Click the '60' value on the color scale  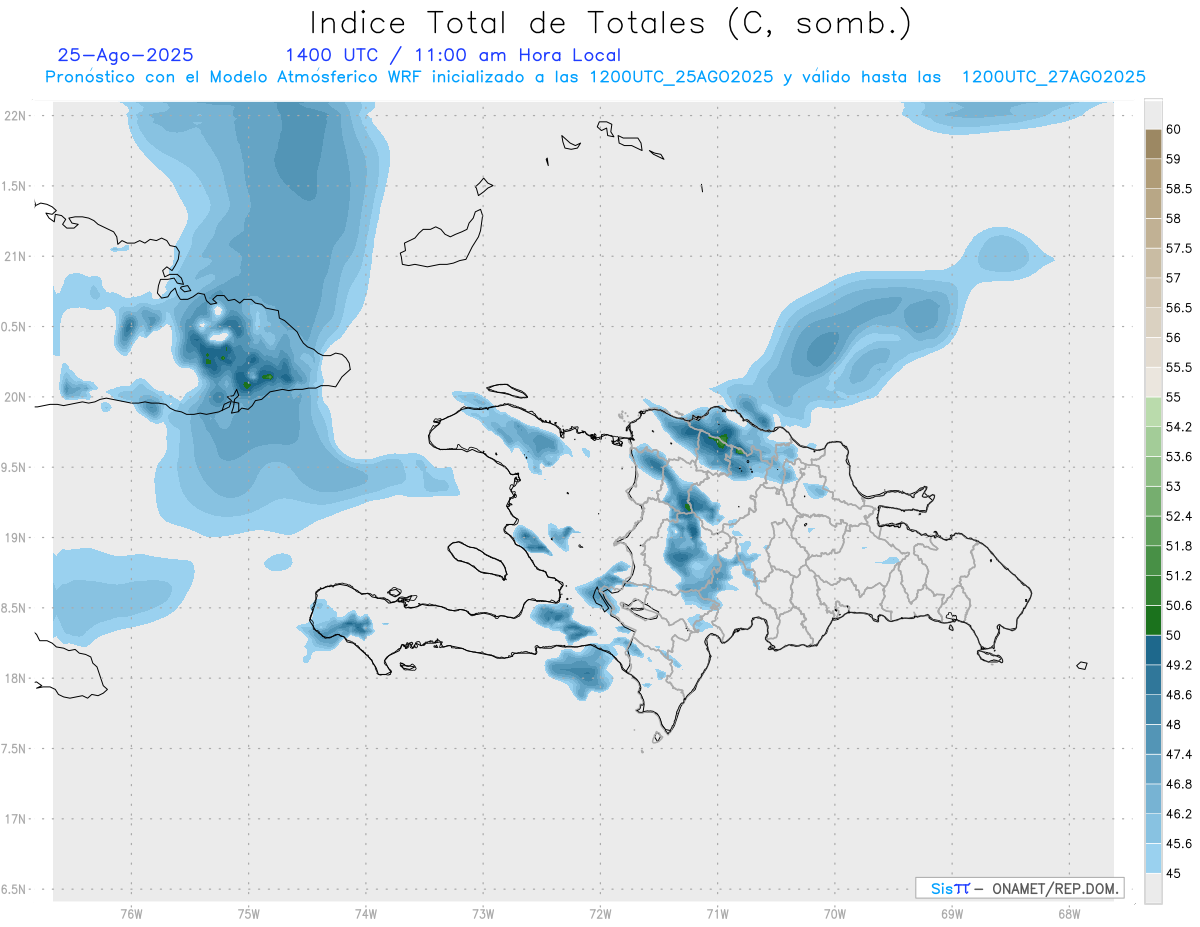pos(1174,129)
